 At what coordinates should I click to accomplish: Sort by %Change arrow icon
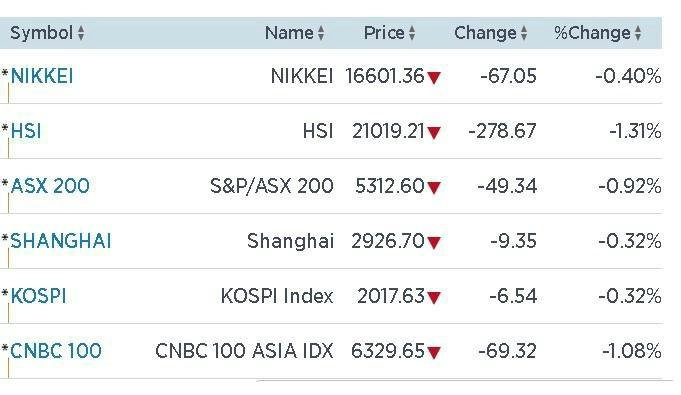point(638,33)
